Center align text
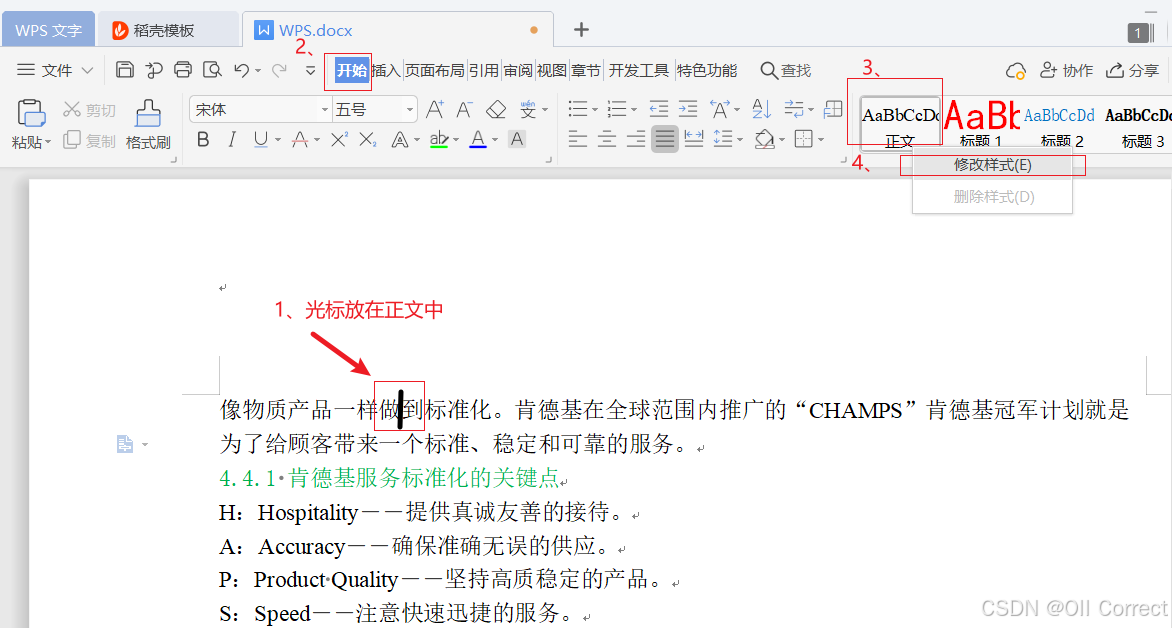Screen dimensions: 1172x628 607,139
